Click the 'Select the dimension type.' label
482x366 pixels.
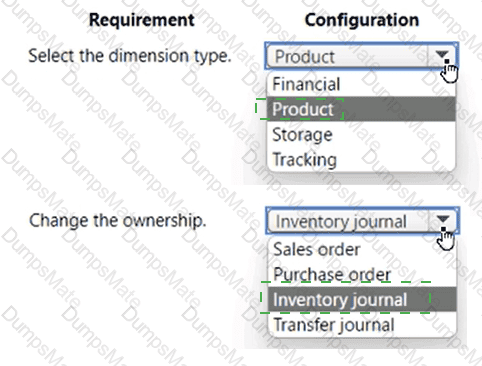tap(130, 56)
